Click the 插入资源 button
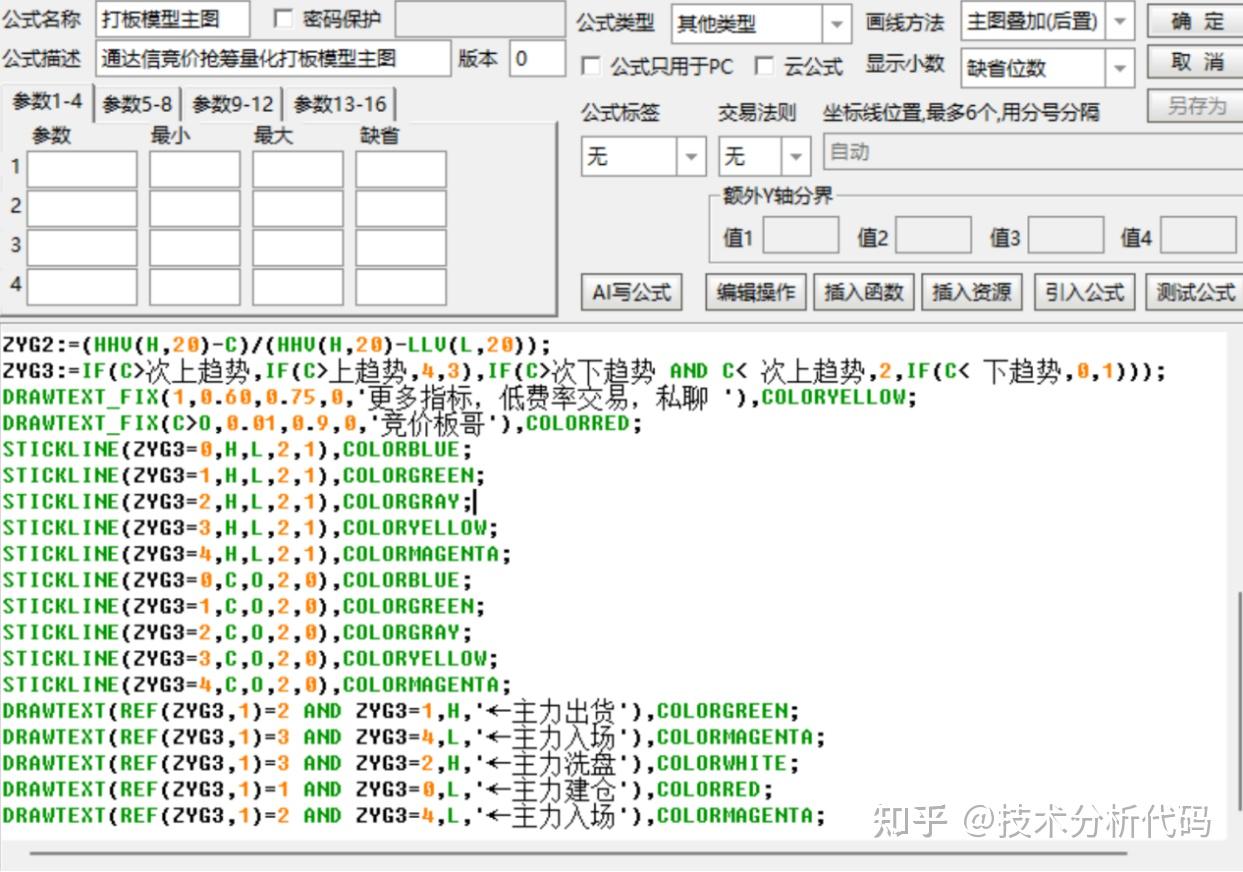Screen dimensions: 1243x872 [972, 293]
